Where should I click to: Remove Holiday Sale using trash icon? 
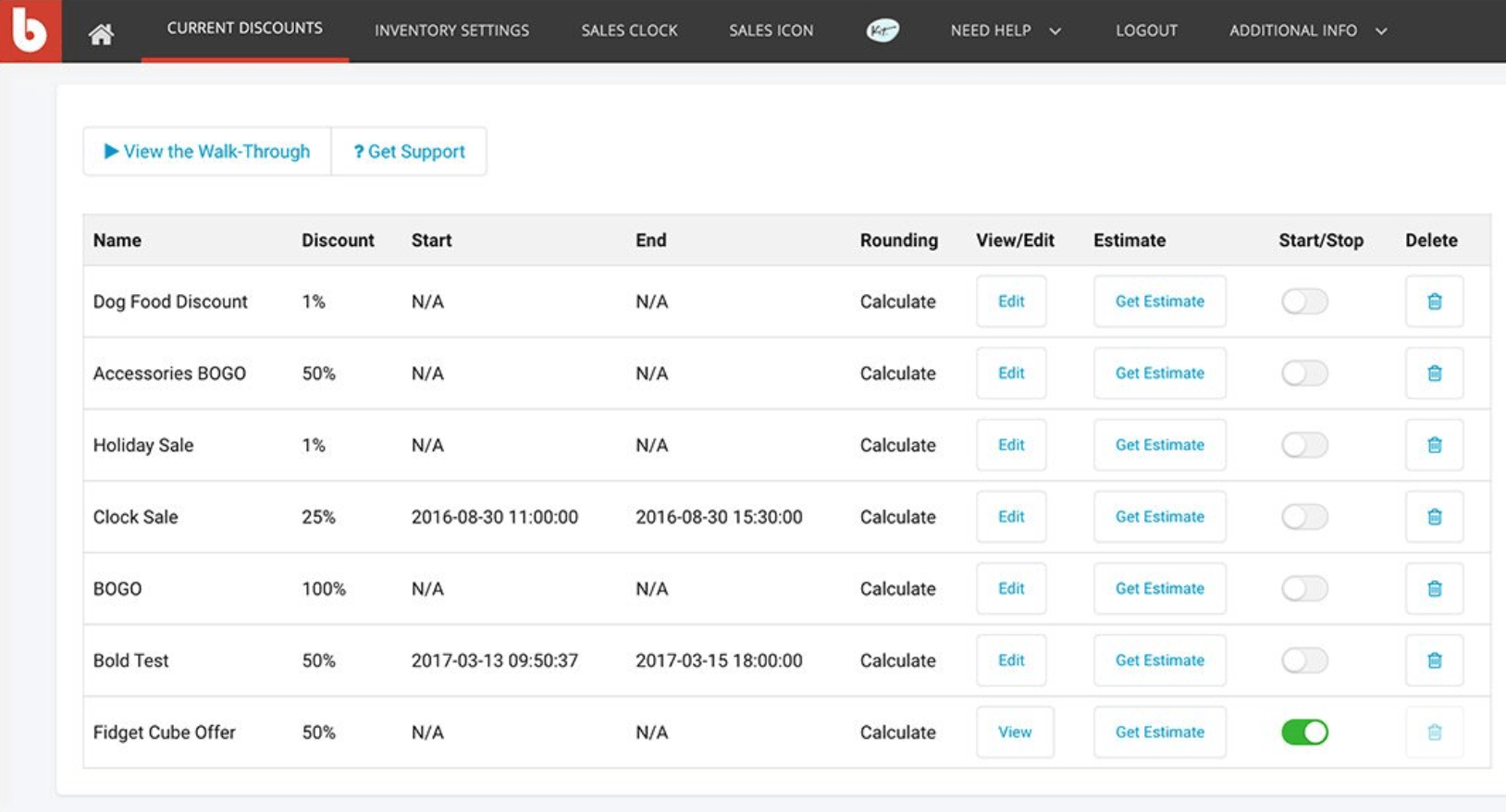click(x=1434, y=445)
